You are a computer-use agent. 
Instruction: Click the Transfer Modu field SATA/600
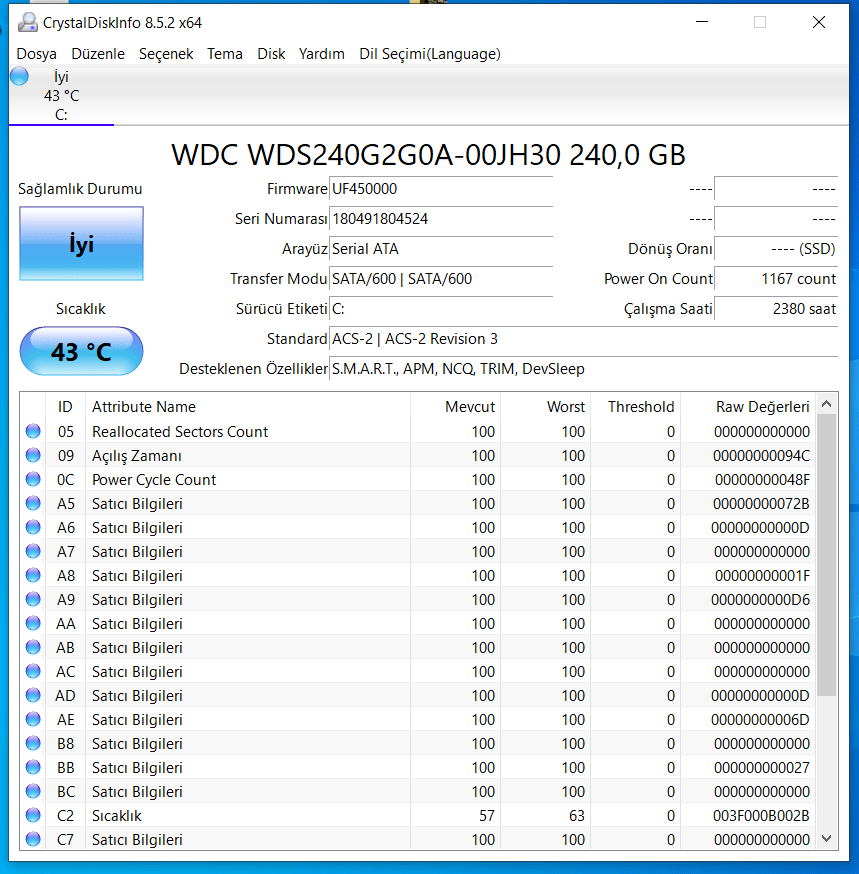point(440,279)
